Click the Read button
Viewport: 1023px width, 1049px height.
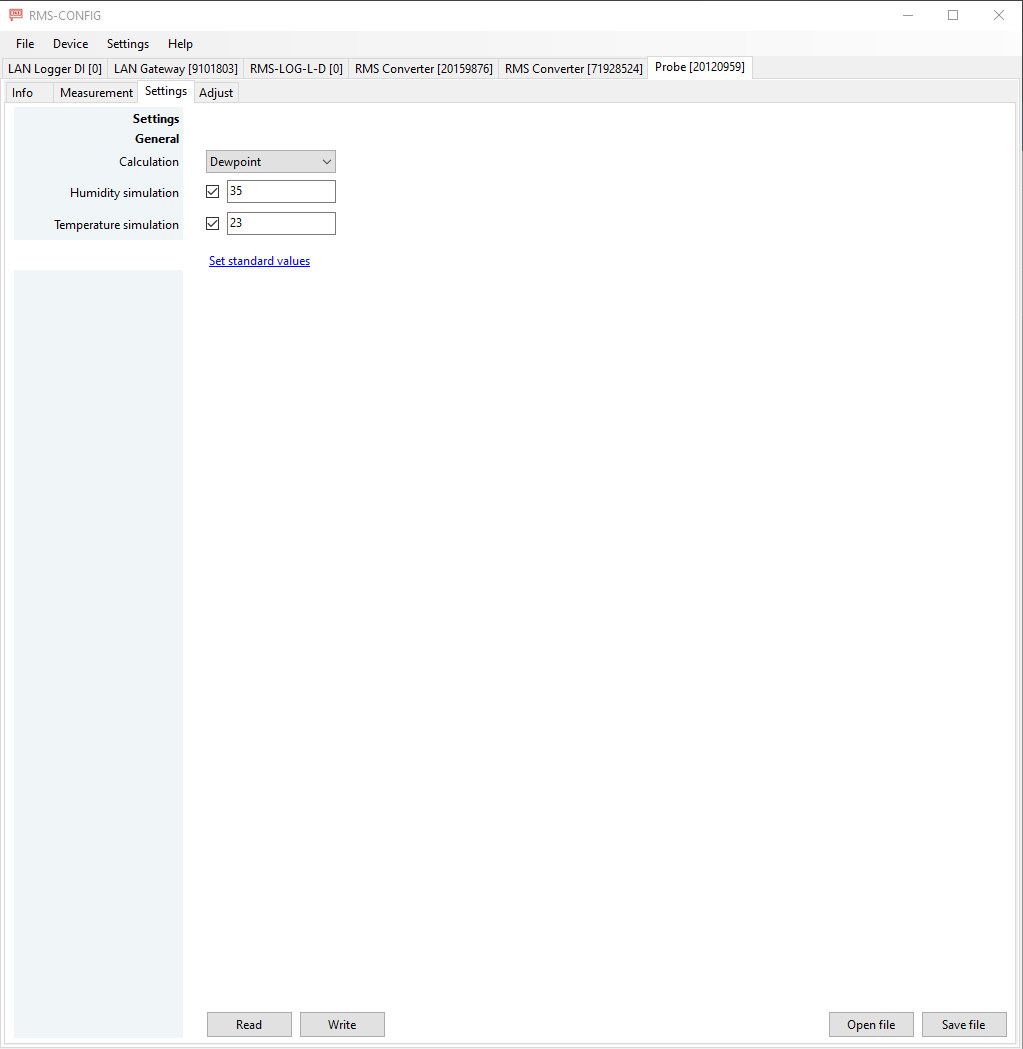tap(249, 1024)
